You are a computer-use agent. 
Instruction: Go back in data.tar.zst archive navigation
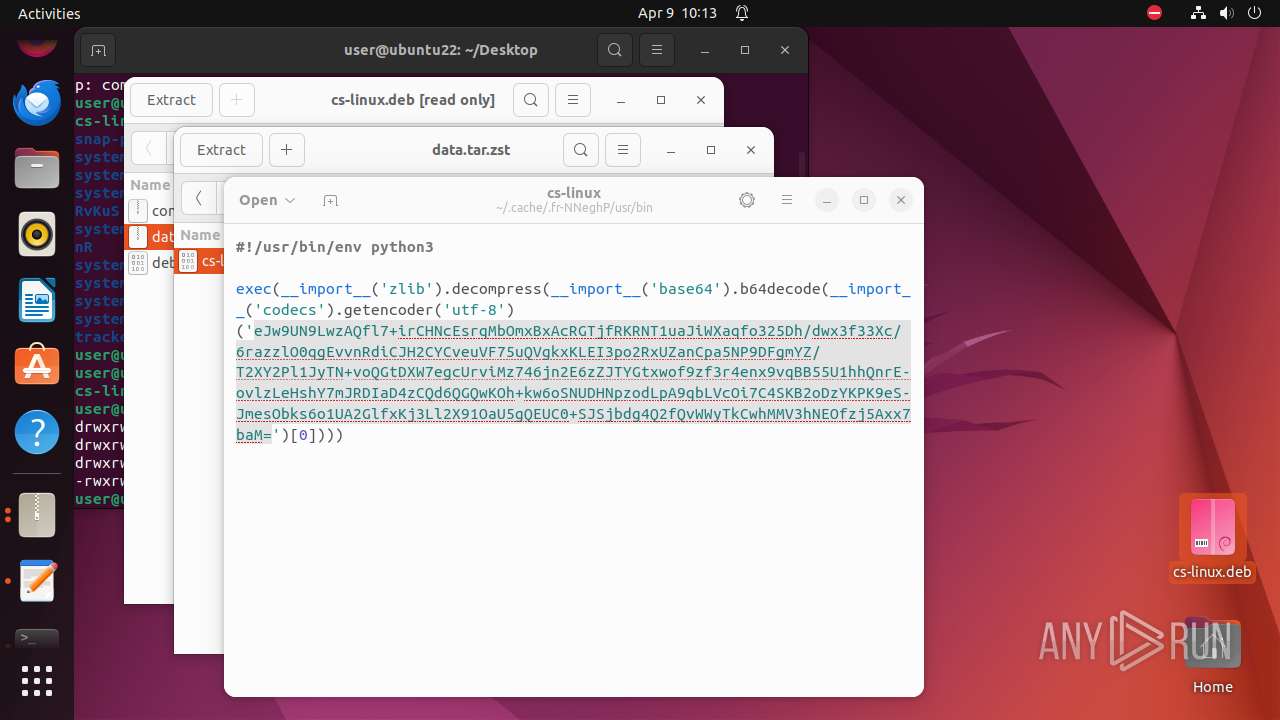(x=198, y=198)
